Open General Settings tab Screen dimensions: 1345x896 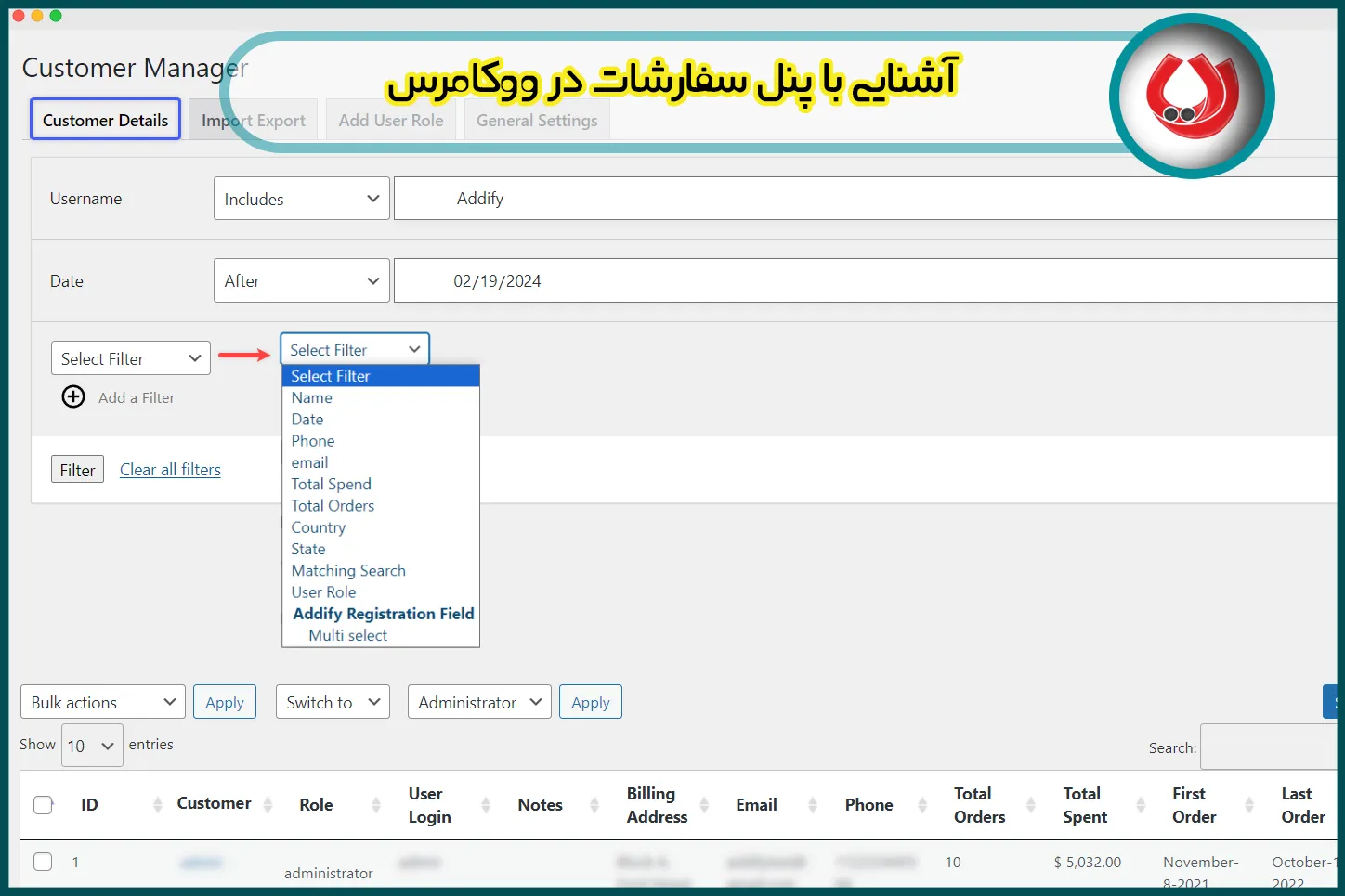click(537, 120)
